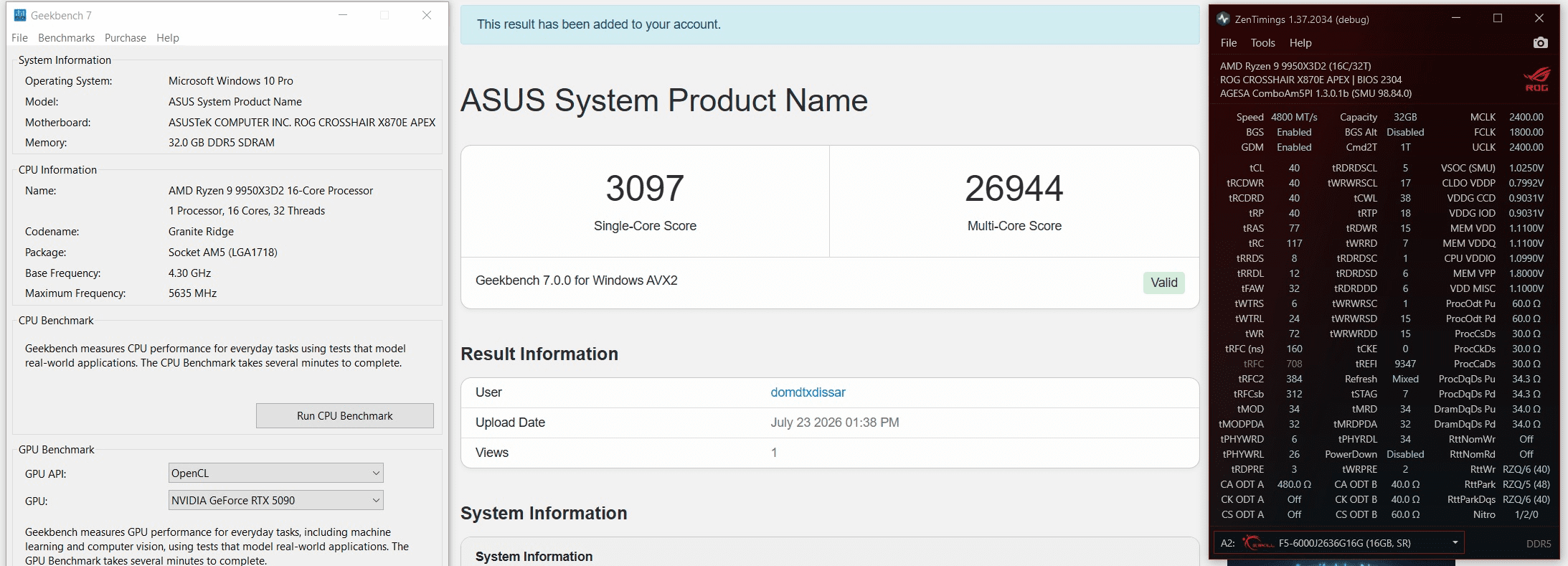Viewport: 1568px width, 566px height.
Task: Click the MEM VPP voltage 1.8000V
Action: (x=1526, y=273)
